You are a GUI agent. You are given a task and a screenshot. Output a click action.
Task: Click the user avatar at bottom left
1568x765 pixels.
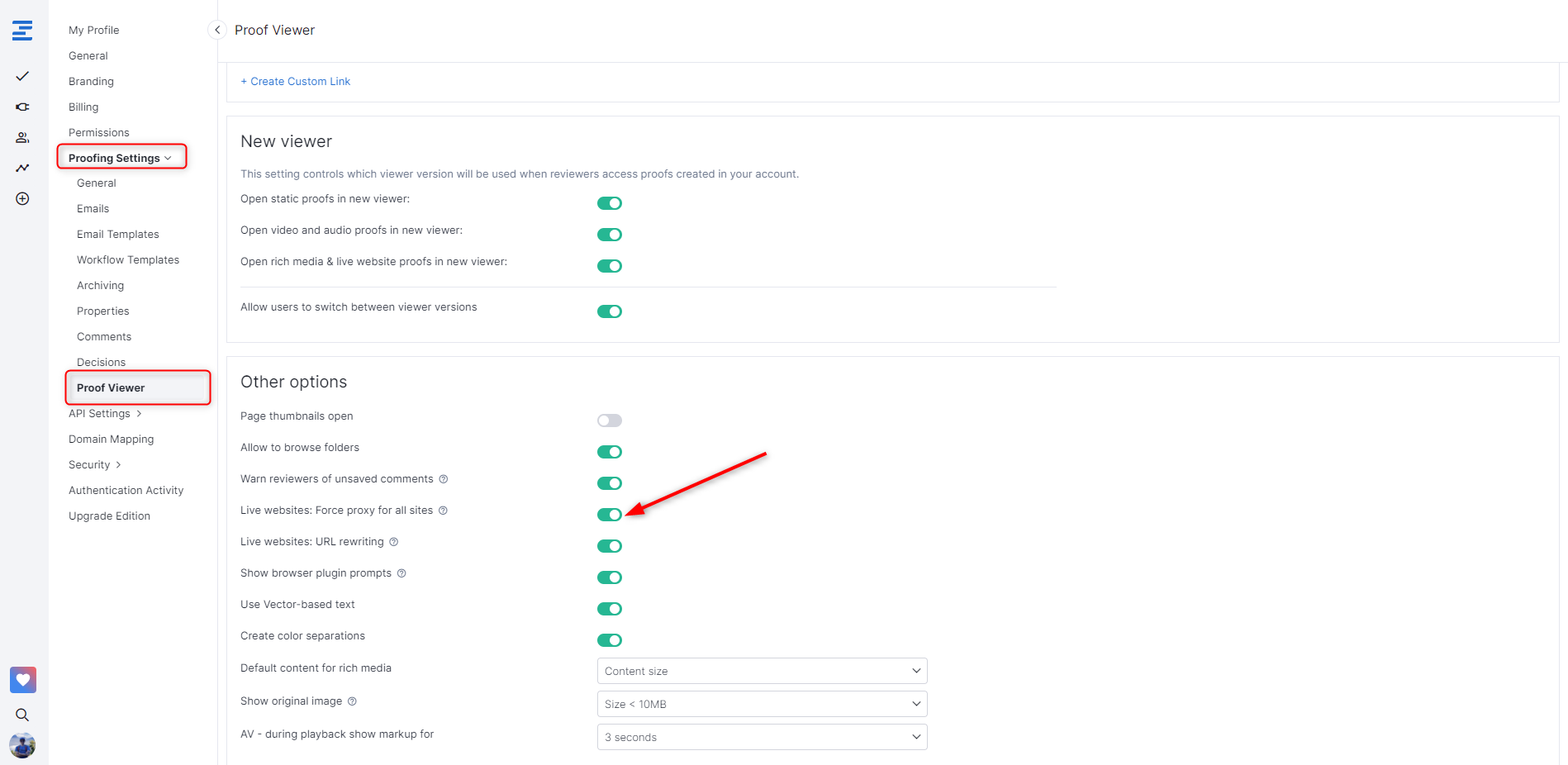coord(22,745)
